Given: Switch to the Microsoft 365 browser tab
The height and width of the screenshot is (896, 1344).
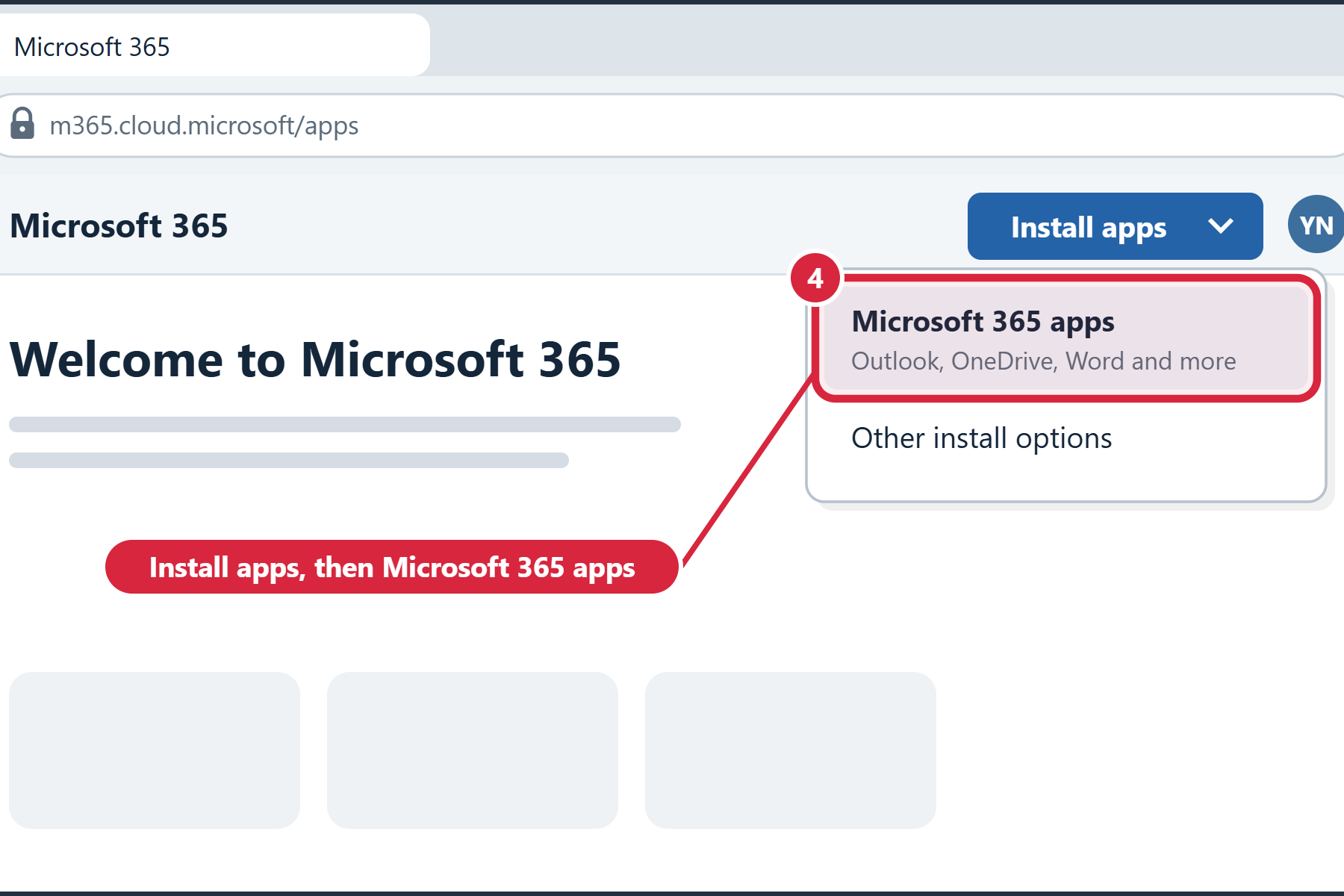Looking at the screenshot, I should (x=214, y=46).
